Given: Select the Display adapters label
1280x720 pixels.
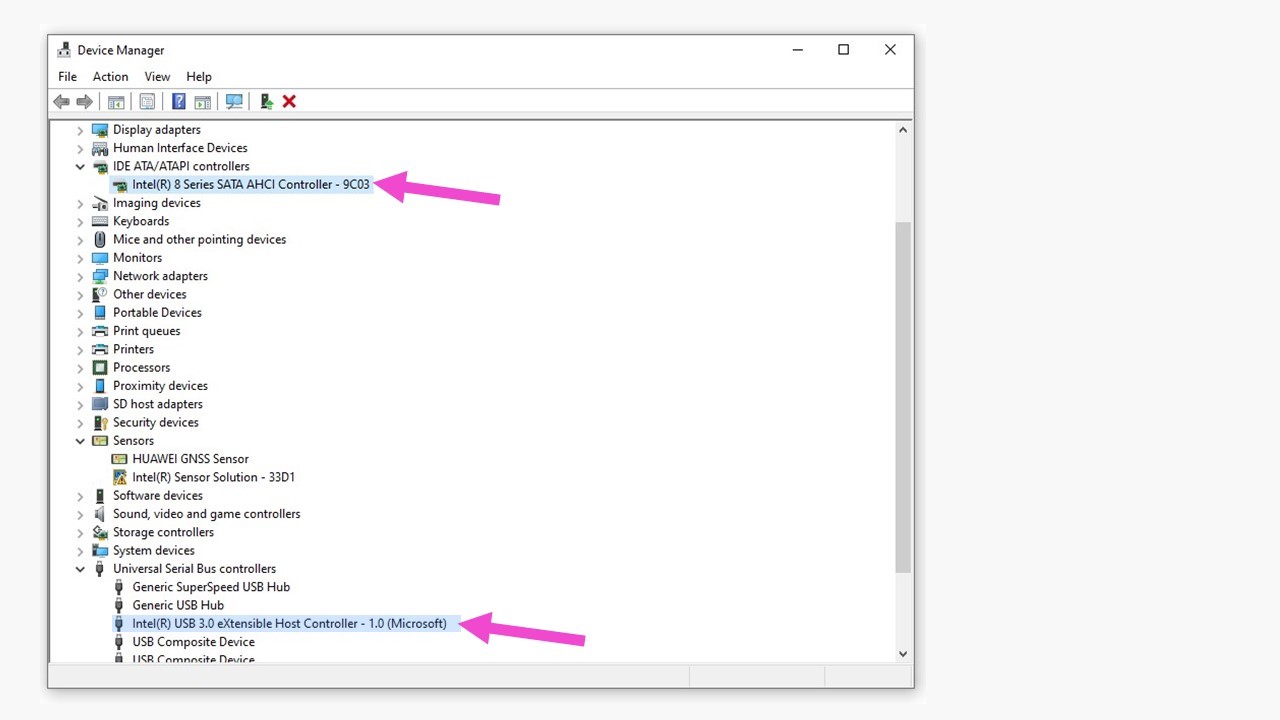Looking at the screenshot, I should click(157, 130).
